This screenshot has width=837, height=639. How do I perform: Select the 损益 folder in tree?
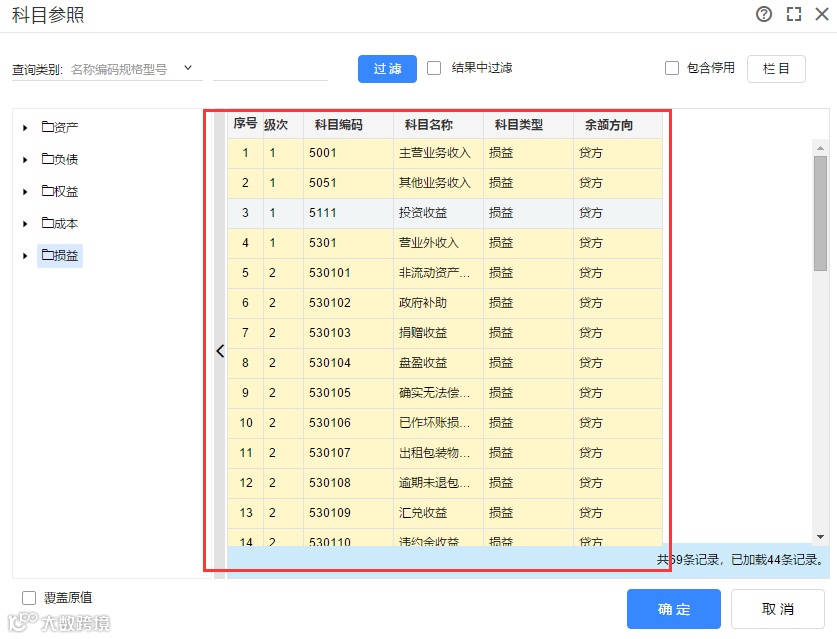[x=60, y=255]
